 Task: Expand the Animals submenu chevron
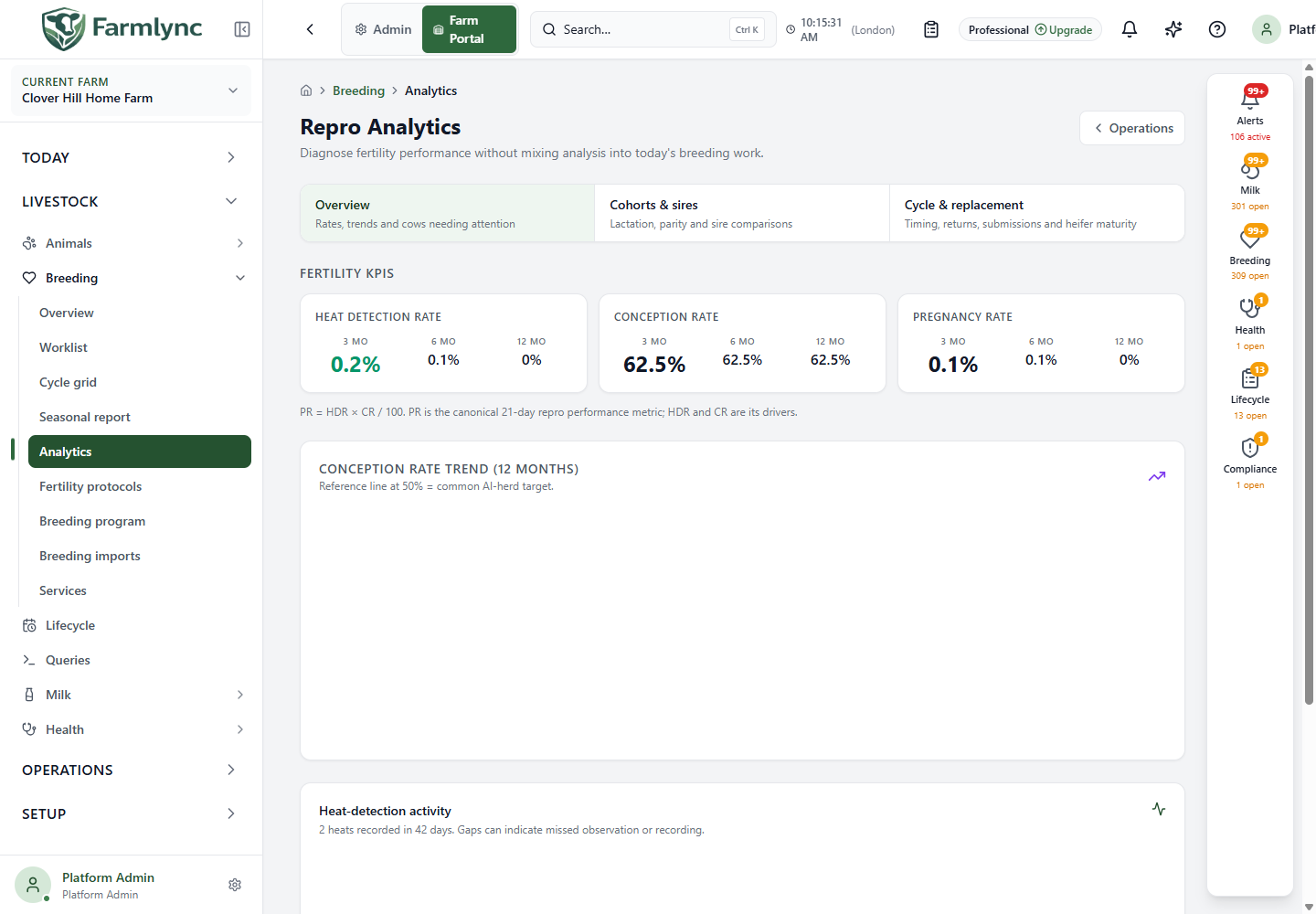[240, 243]
